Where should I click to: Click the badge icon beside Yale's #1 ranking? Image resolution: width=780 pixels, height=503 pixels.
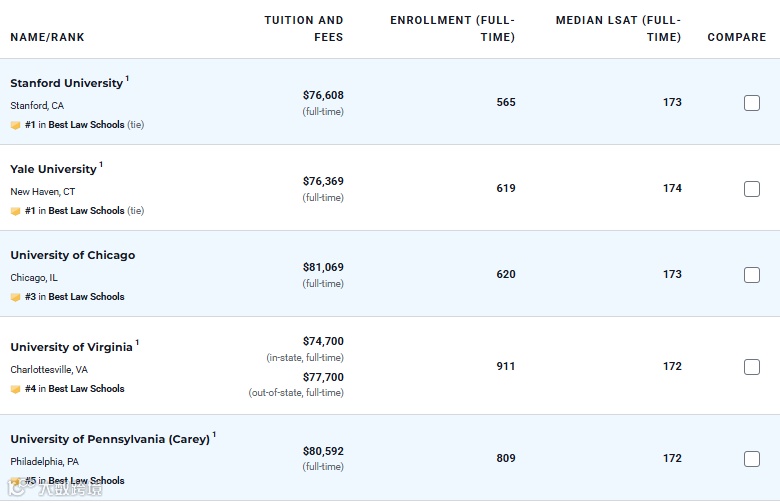tap(15, 211)
